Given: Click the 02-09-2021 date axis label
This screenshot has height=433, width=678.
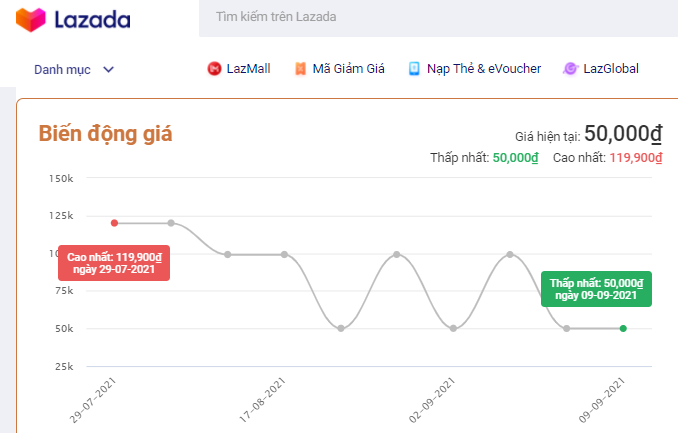Looking at the screenshot, I should point(430,399).
